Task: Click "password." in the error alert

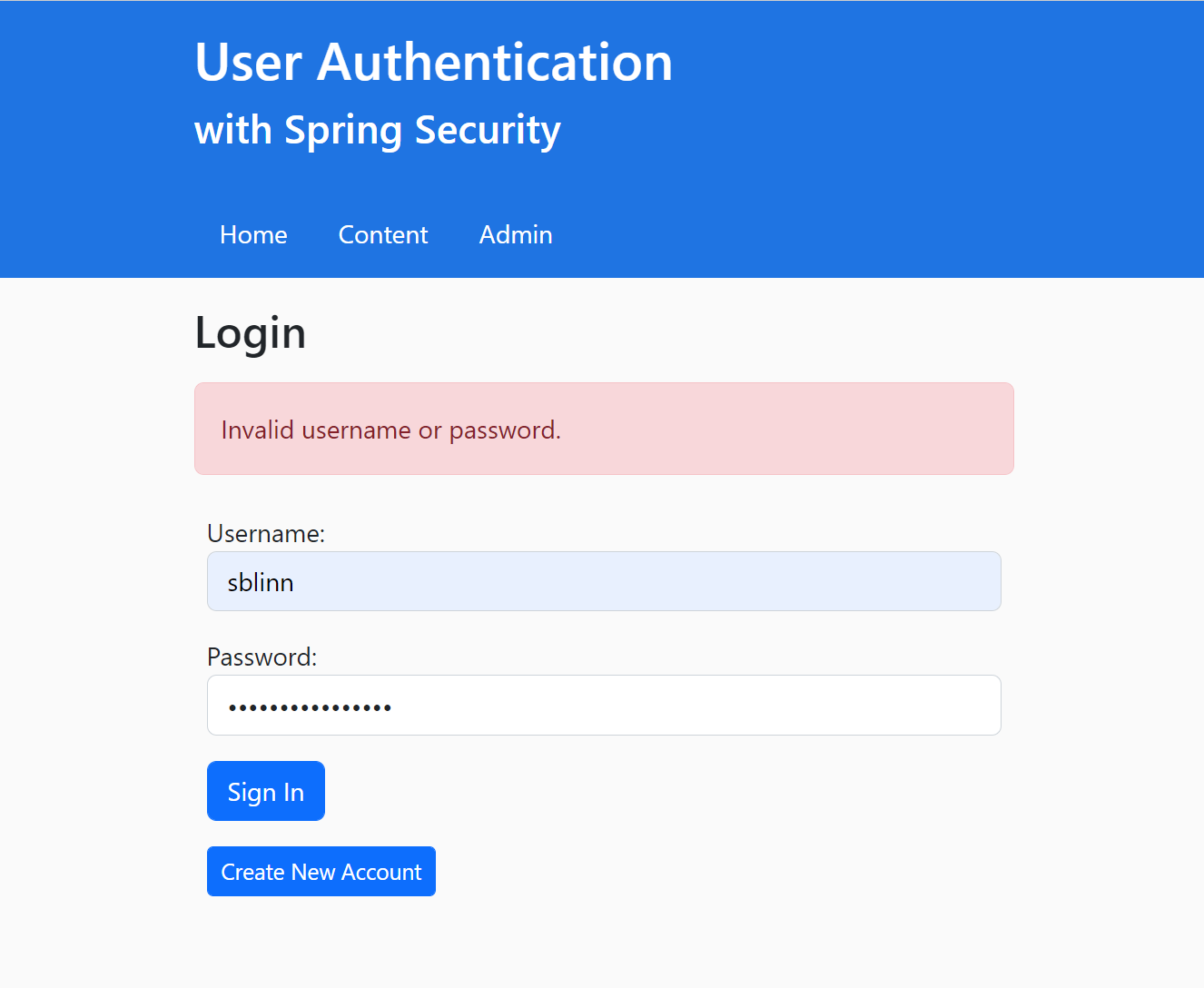Action: 505,430
